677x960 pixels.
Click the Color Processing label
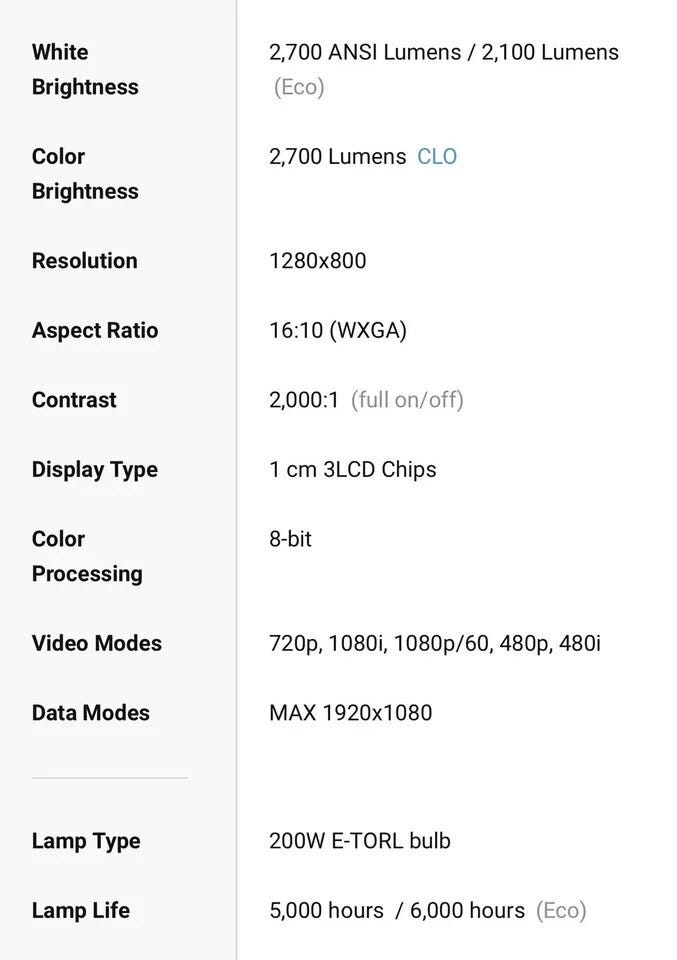(x=86, y=556)
